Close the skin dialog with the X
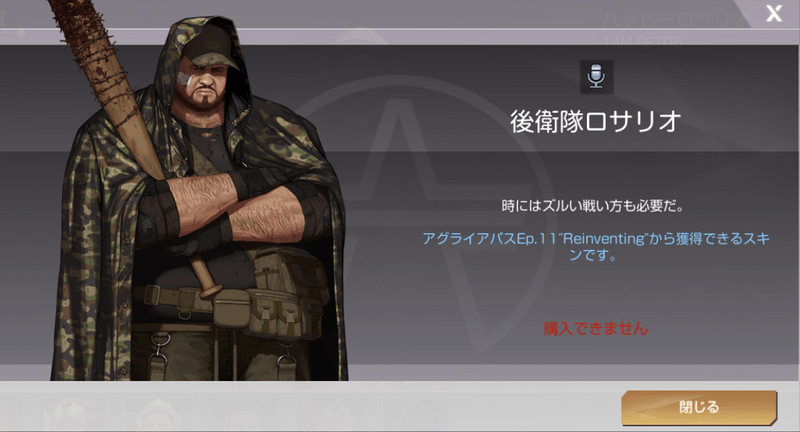 click(x=774, y=13)
